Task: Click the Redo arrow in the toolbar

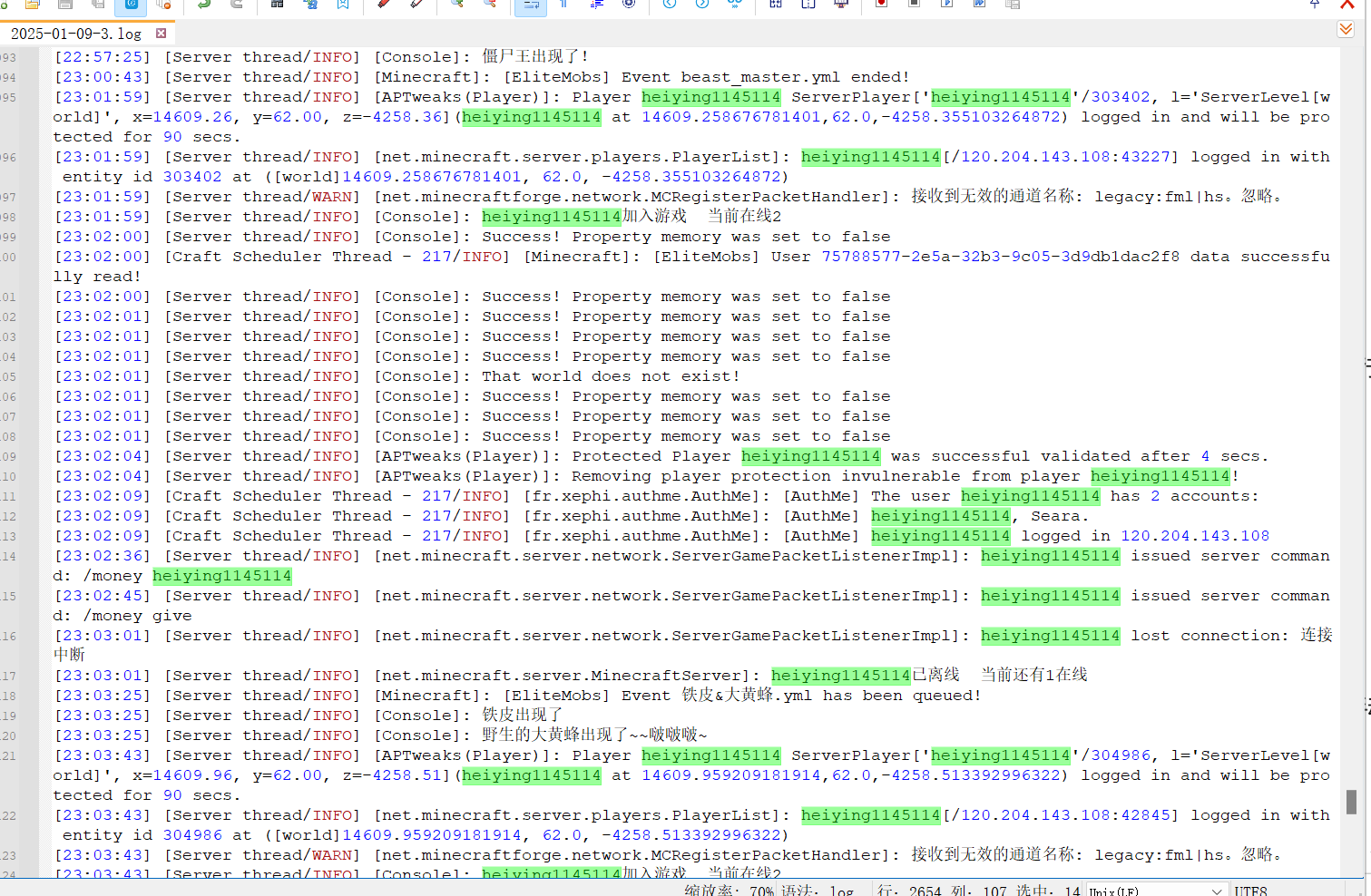Action: pyautogui.click(x=237, y=5)
